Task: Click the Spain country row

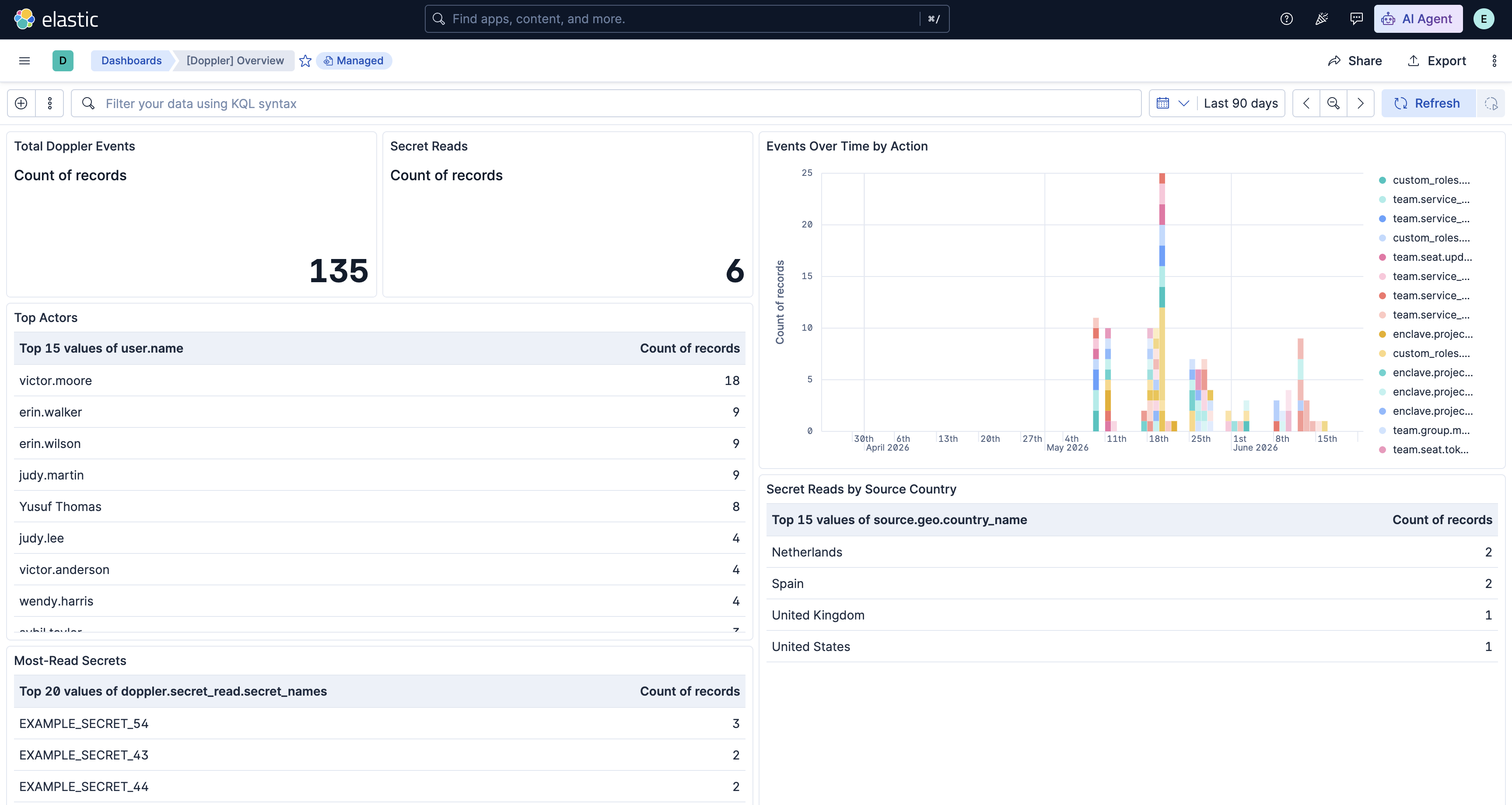Action: coord(1132,584)
